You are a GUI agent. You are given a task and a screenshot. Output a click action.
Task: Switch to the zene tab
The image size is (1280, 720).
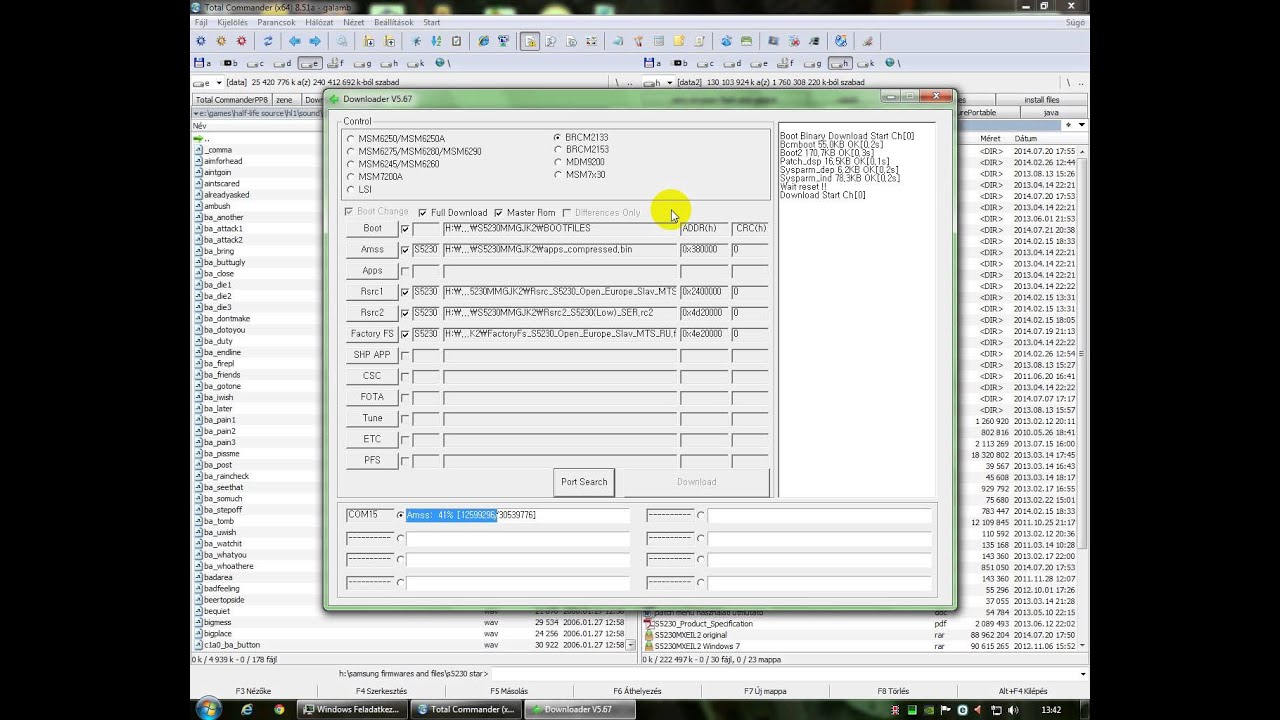(x=285, y=100)
